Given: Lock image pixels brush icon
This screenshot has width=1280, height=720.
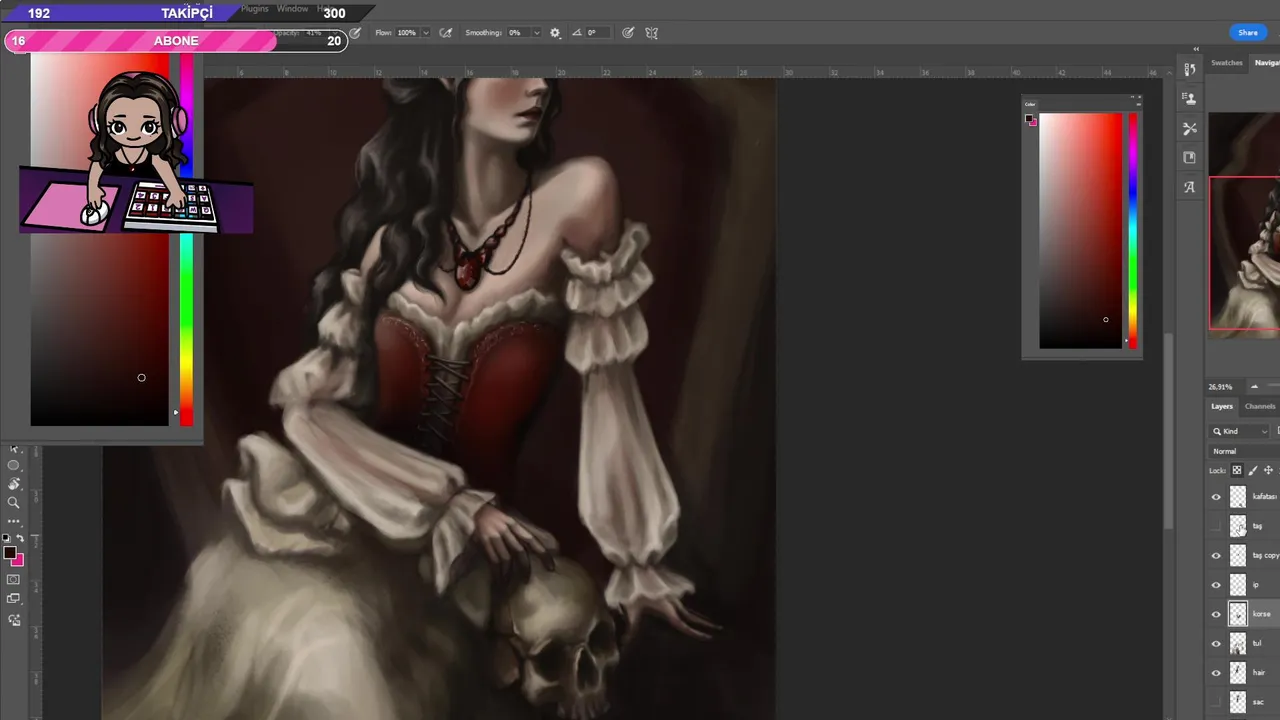Looking at the screenshot, I should [1253, 470].
